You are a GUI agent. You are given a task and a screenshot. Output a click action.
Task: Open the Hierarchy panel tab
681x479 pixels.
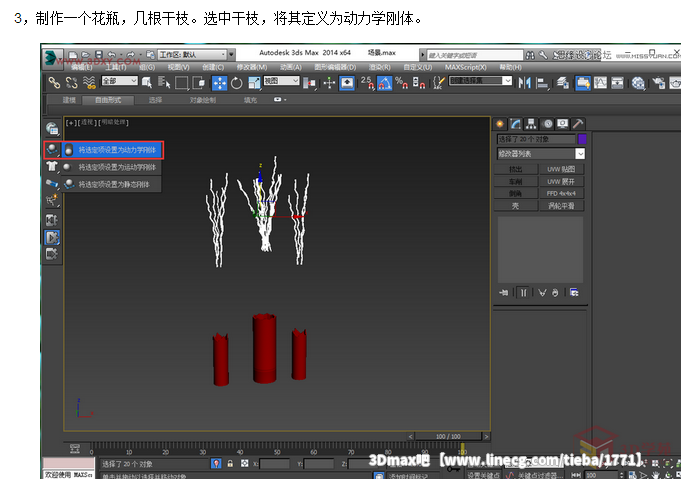point(531,124)
